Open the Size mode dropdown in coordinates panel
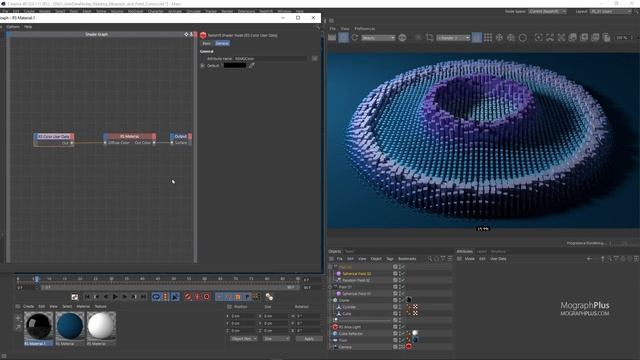Image resolution: width=640 pixels, height=360 pixels. 276,339
